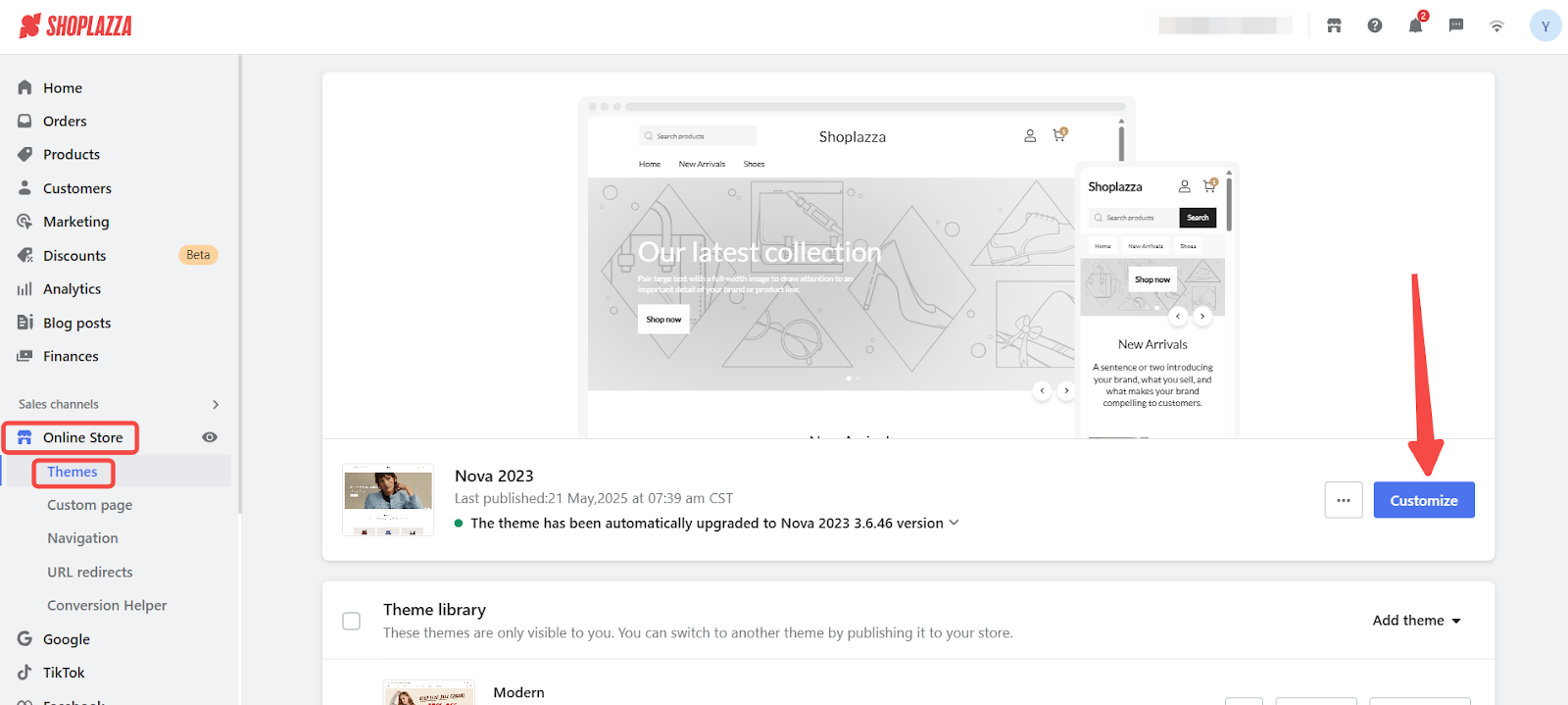Image resolution: width=1568 pixels, height=705 pixels.
Task: Click Shop now in desktop theme preview
Action: click(663, 319)
